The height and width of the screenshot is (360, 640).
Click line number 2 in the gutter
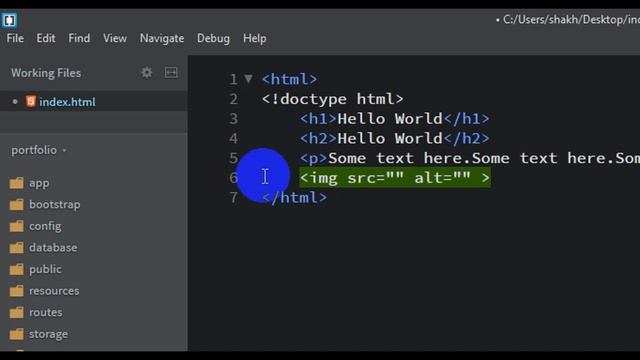coord(233,99)
